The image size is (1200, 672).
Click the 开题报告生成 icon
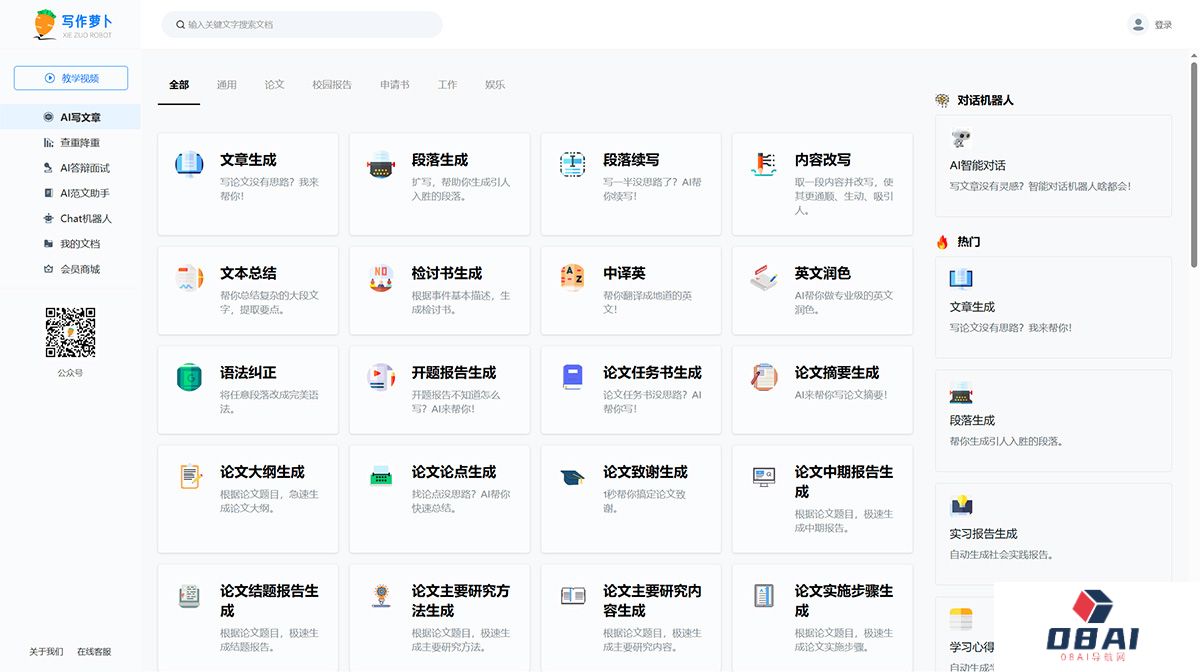(380, 377)
